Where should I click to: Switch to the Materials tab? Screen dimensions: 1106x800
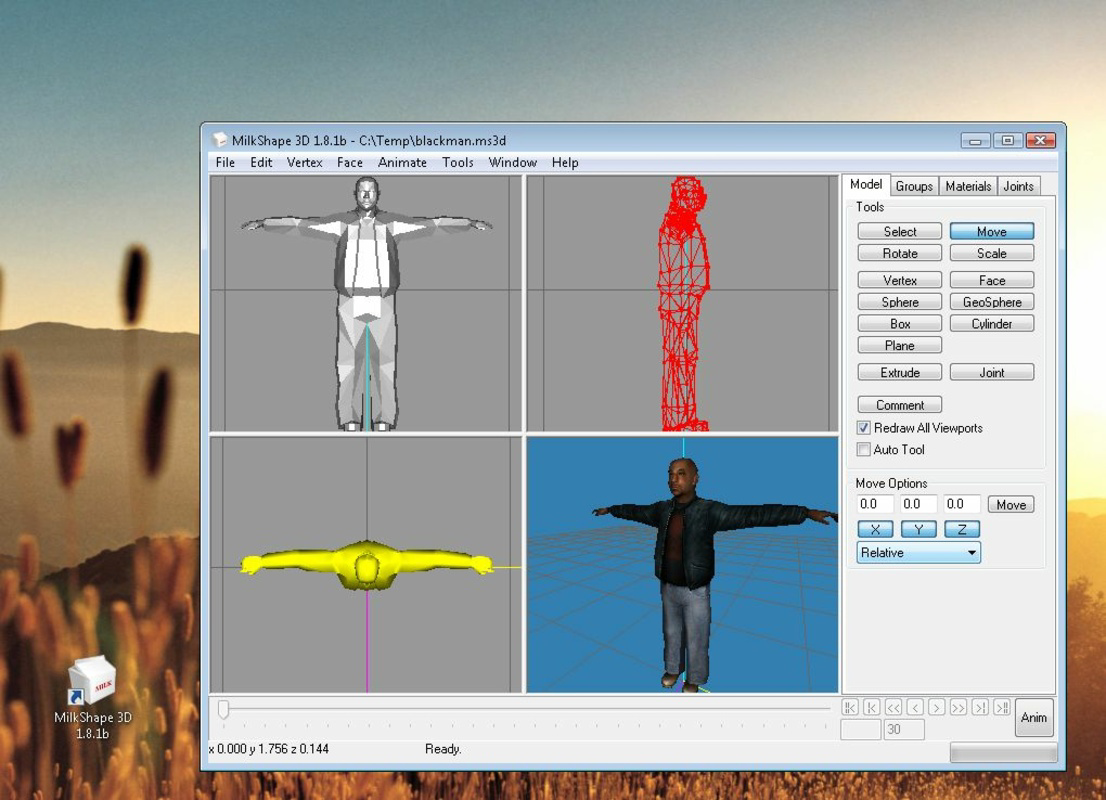point(967,185)
